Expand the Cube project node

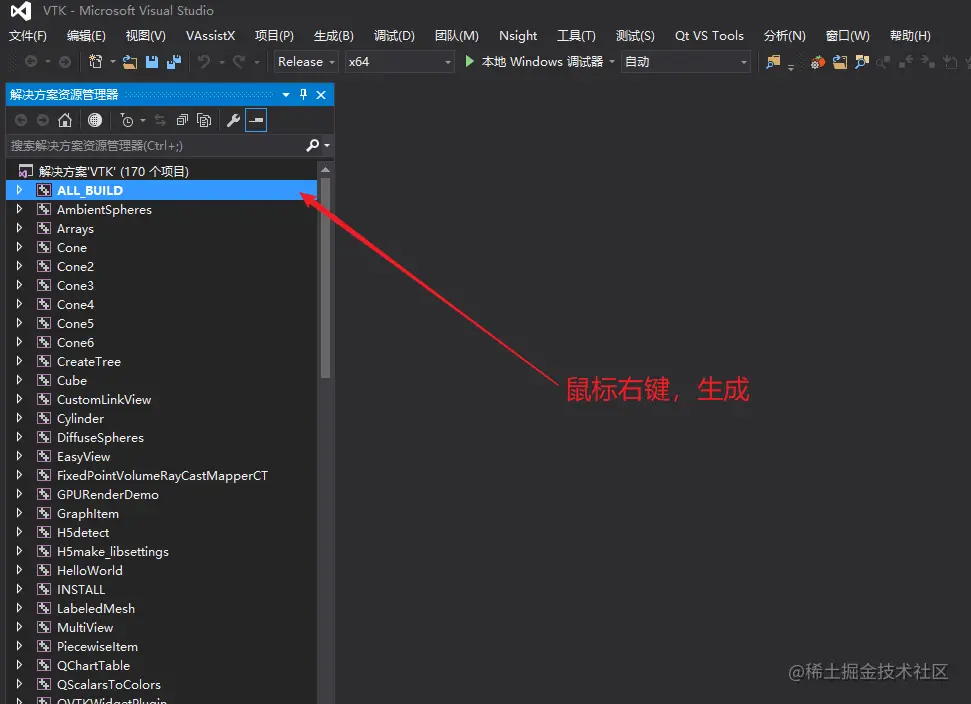[x=19, y=380]
